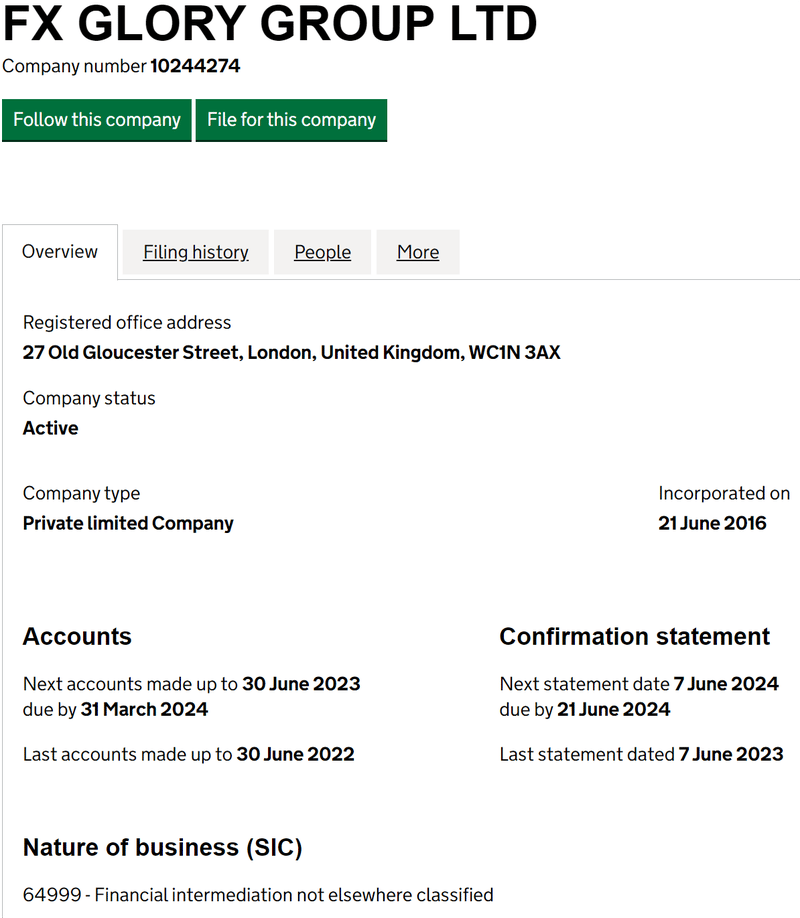This screenshot has width=800, height=918.
Task: Click the registered office address text
Action: (x=291, y=351)
